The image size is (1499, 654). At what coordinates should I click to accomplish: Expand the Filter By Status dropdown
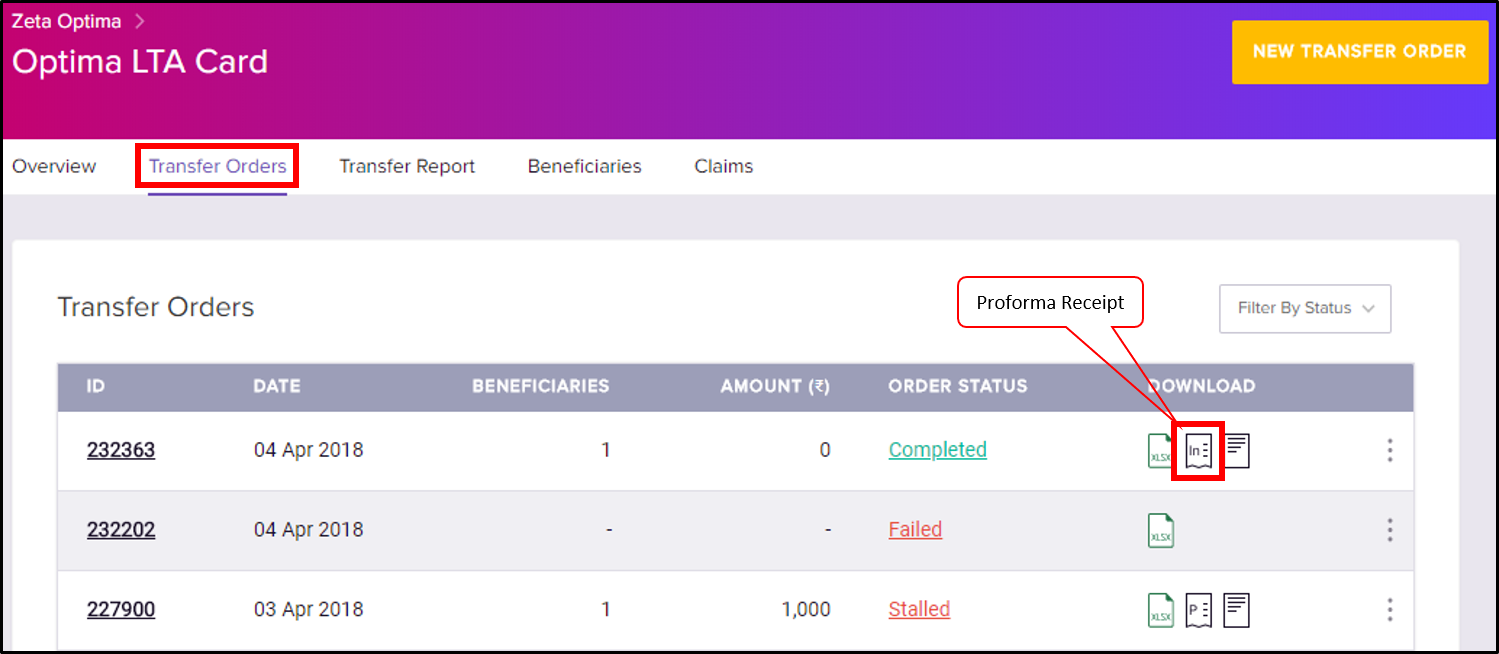point(1305,308)
